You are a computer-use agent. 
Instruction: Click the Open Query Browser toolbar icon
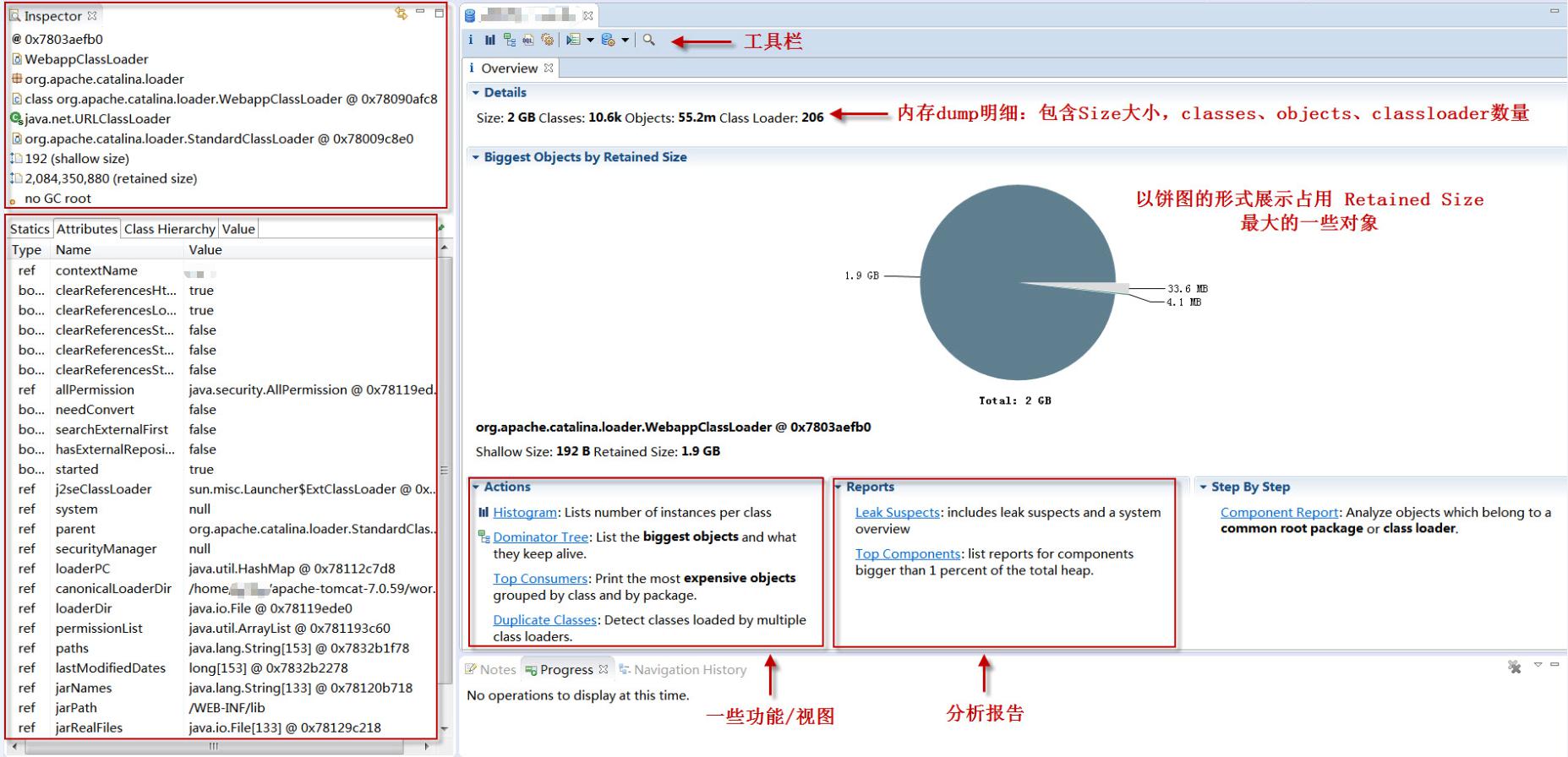point(608,40)
